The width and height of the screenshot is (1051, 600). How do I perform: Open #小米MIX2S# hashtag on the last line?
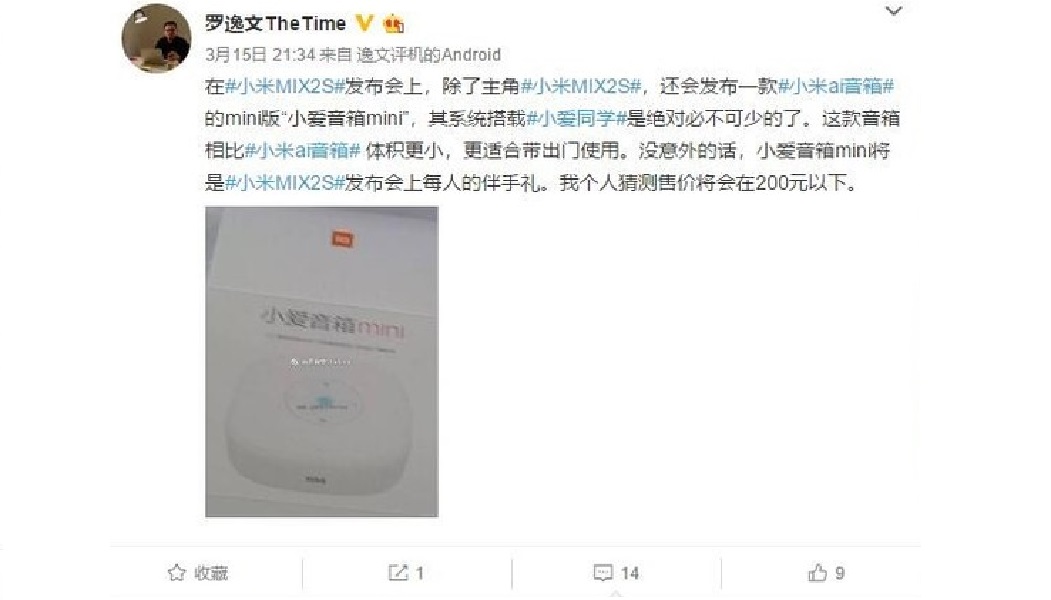(x=284, y=182)
